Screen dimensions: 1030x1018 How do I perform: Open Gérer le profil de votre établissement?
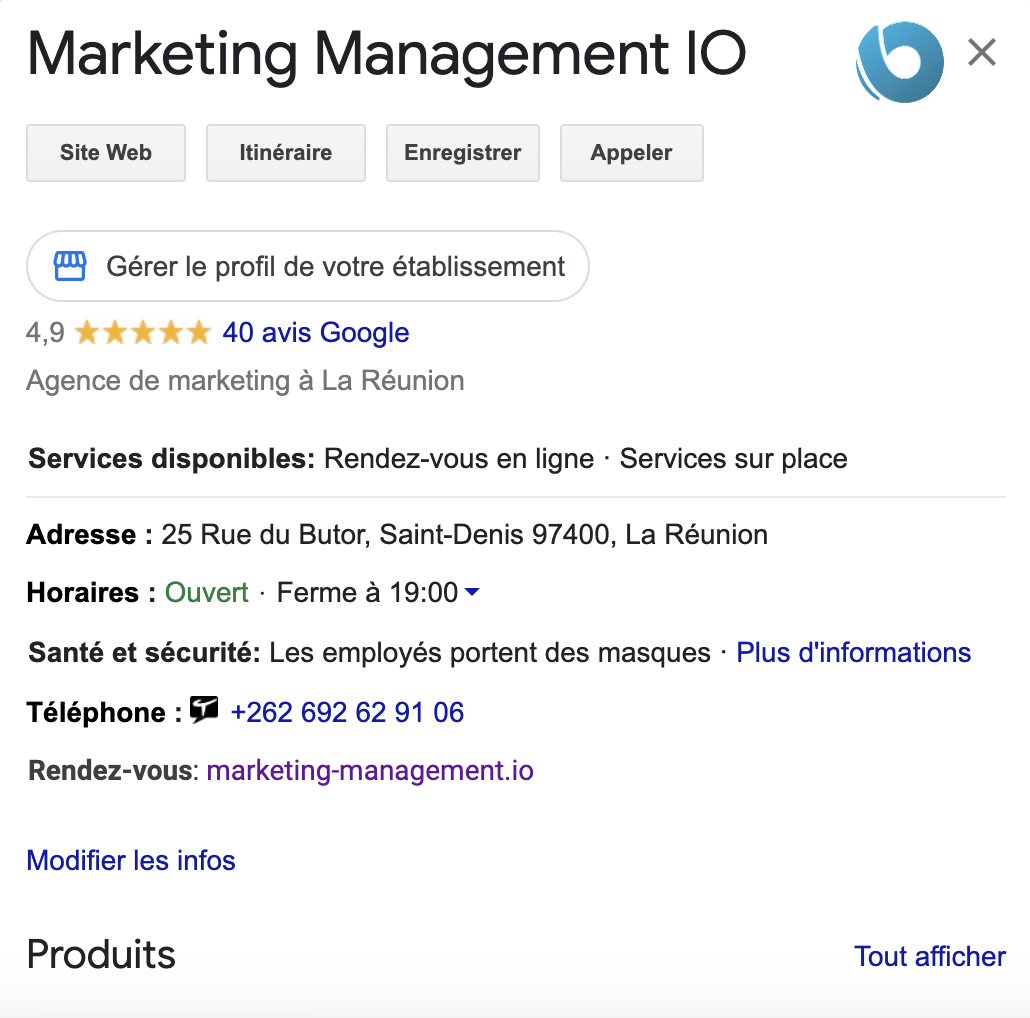pyautogui.click(x=307, y=266)
